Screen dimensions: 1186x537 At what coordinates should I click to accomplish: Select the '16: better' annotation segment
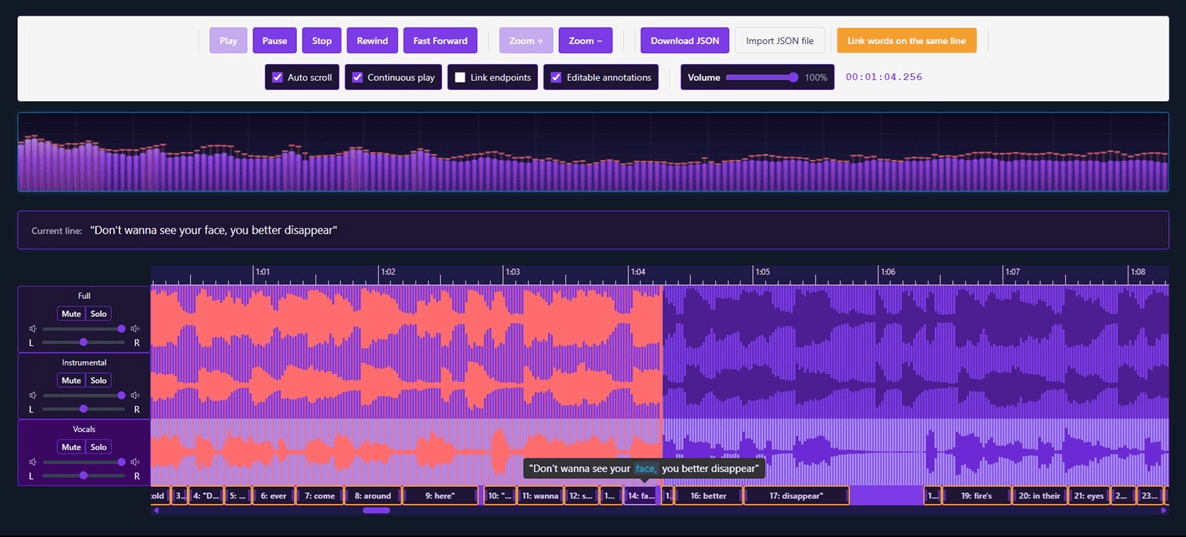[x=708, y=496]
